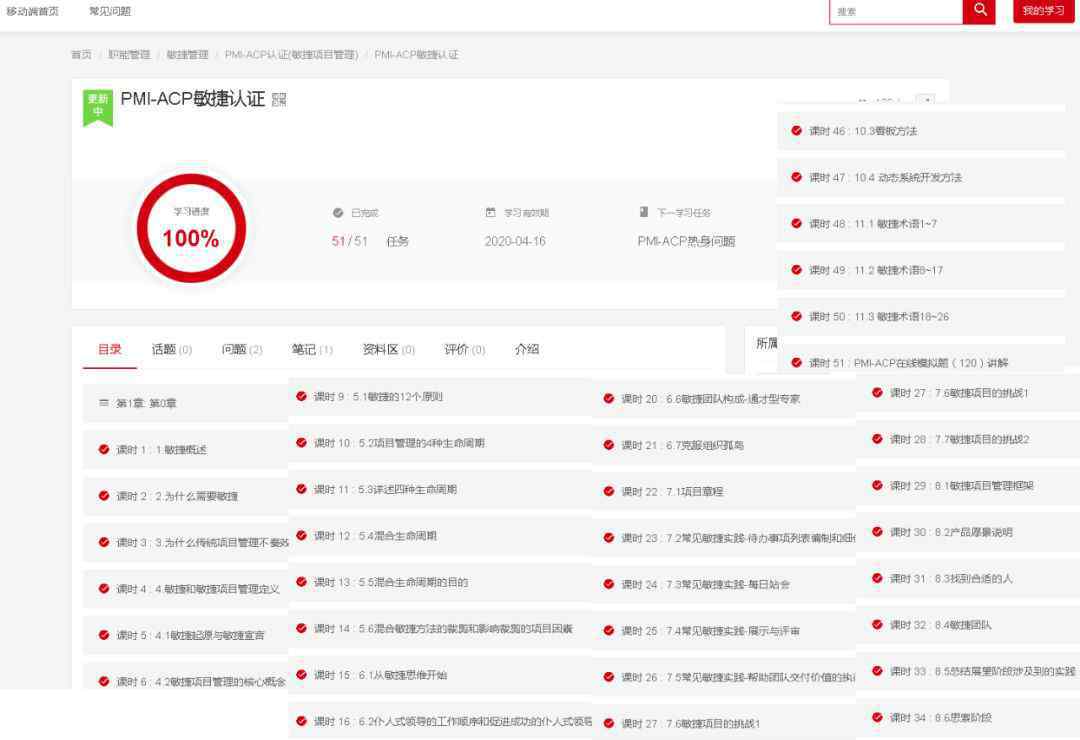Click red check icon of 课时 30
Viewport: 1080px width, 740px height.
pyautogui.click(x=877, y=532)
